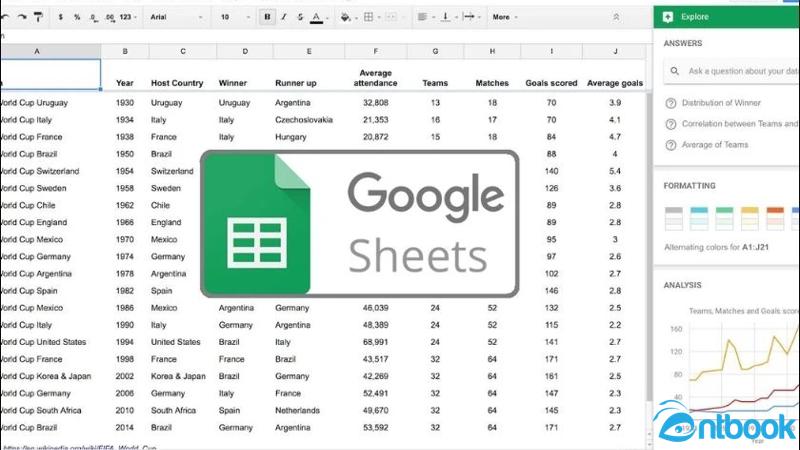This screenshot has height=450, width=800.
Task: Apply the gray alternating colors swatch
Action: pos(673,218)
